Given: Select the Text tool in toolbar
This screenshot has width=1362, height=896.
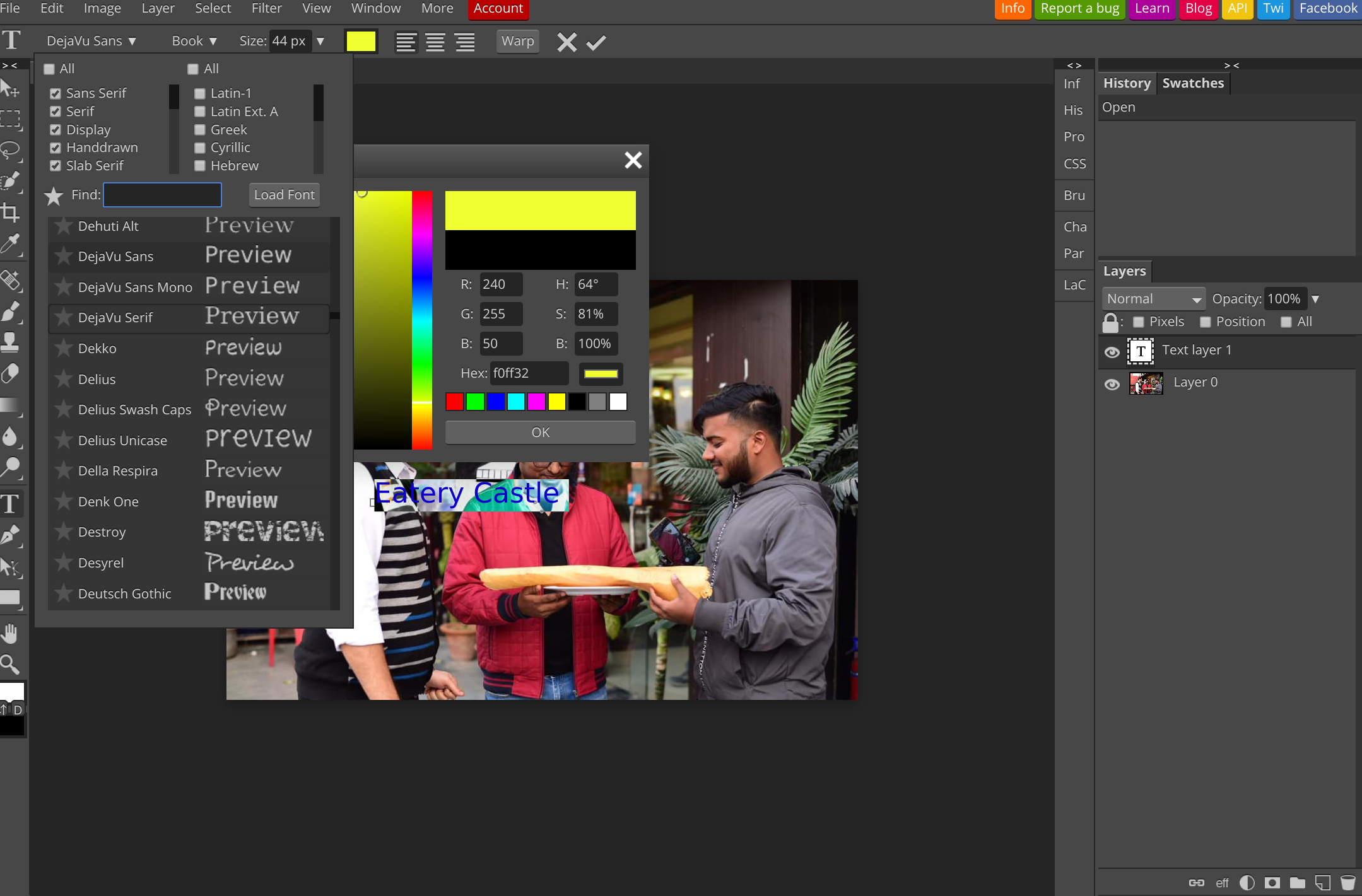Looking at the screenshot, I should 13,503.
